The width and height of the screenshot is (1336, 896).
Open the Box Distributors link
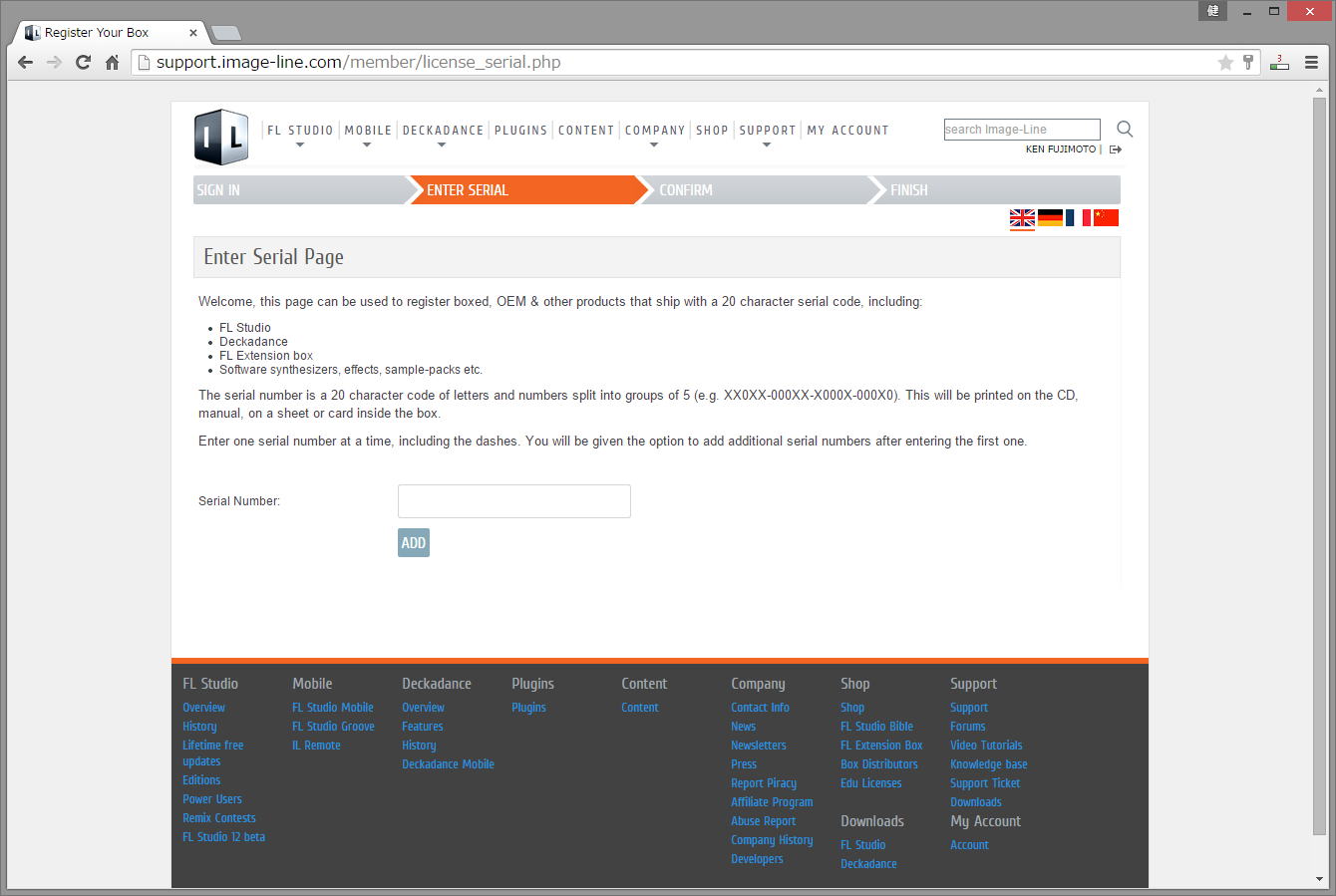pyautogui.click(x=879, y=764)
